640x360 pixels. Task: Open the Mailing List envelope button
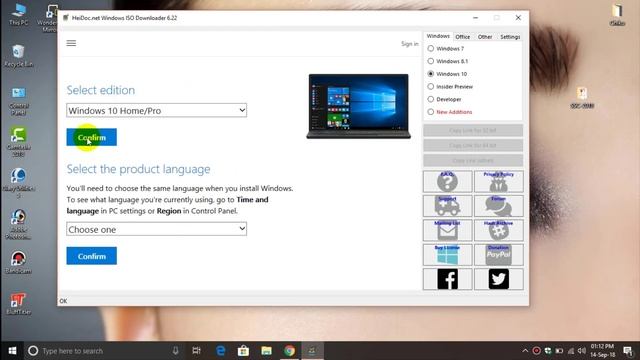447,230
